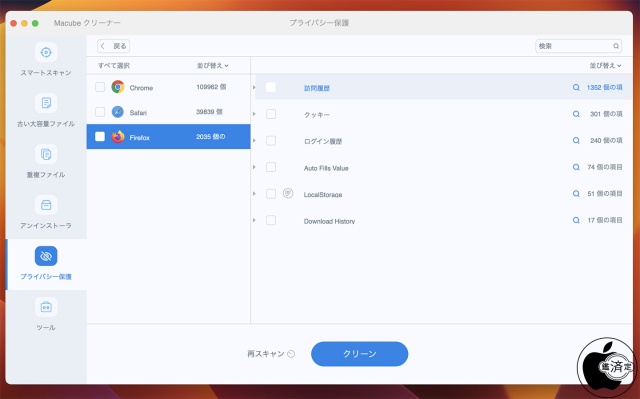
Task: Tick the Chrome checkbox
Action: [x=100, y=87]
